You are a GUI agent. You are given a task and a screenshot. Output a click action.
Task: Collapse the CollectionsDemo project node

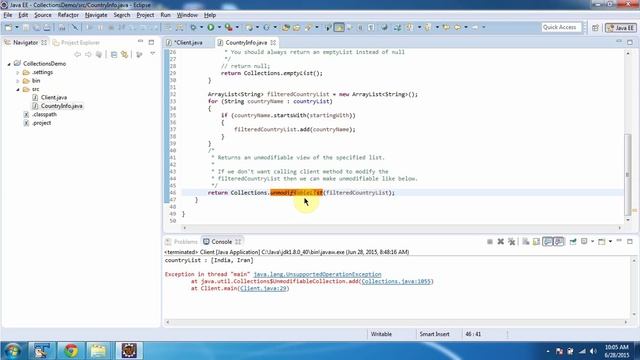tap(9, 64)
